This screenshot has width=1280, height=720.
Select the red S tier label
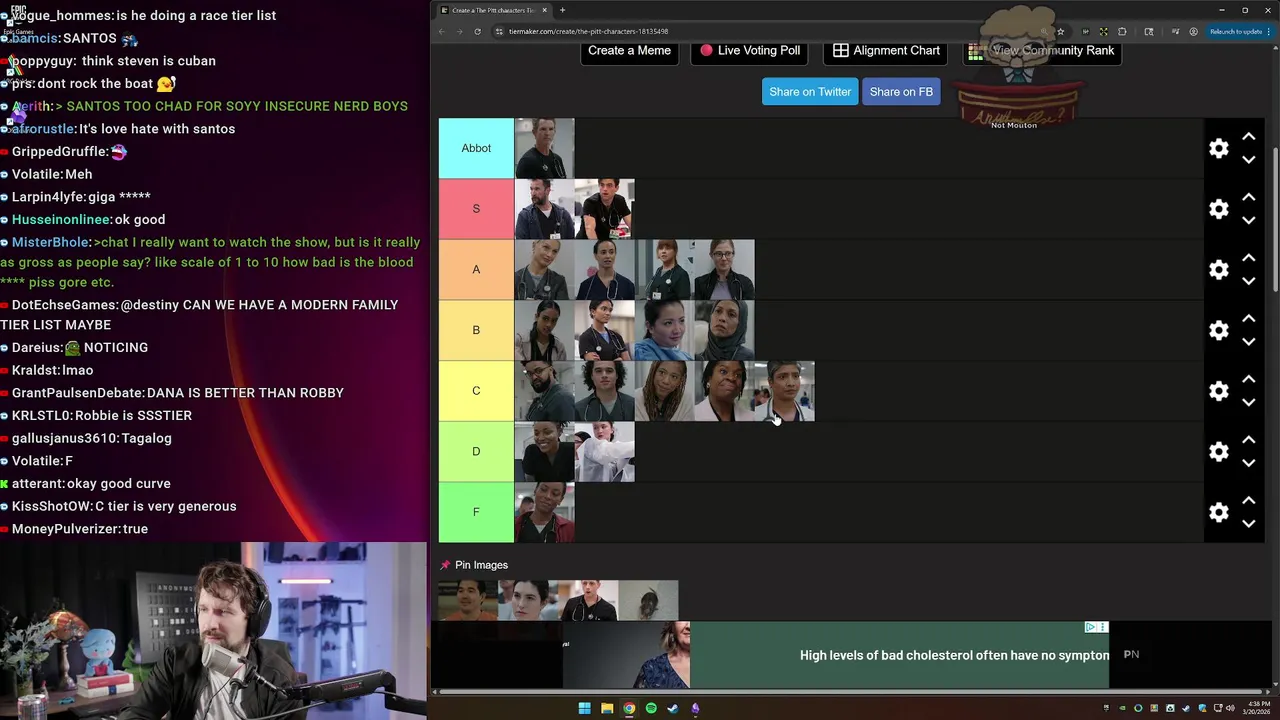pyautogui.click(x=476, y=209)
